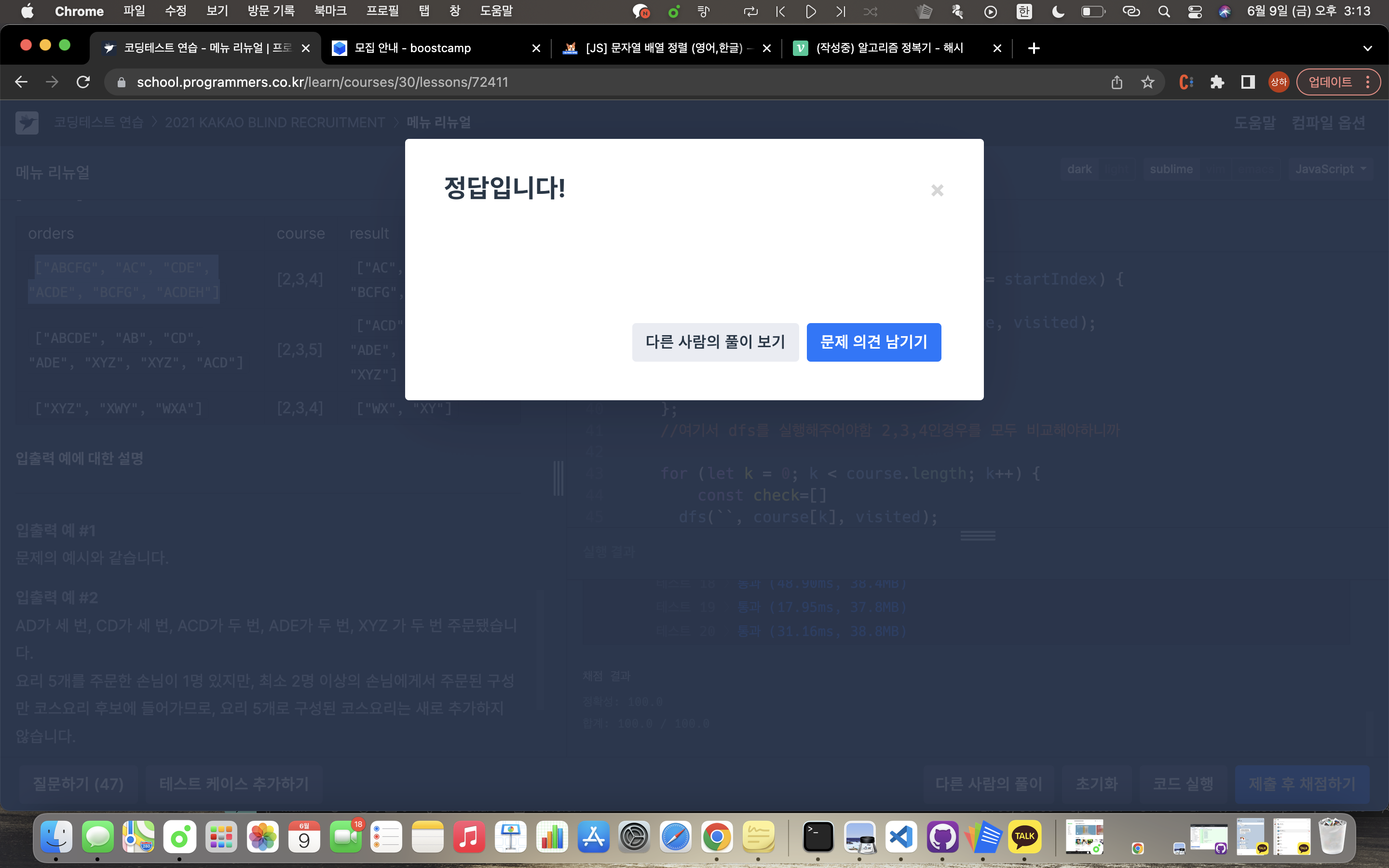1389x868 pixels.
Task: Open System Settings gear in the Dock
Action: pyautogui.click(x=634, y=837)
